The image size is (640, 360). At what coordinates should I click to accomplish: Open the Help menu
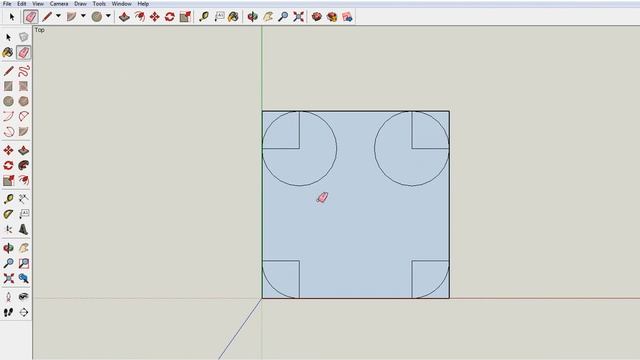pyautogui.click(x=143, y=4)
